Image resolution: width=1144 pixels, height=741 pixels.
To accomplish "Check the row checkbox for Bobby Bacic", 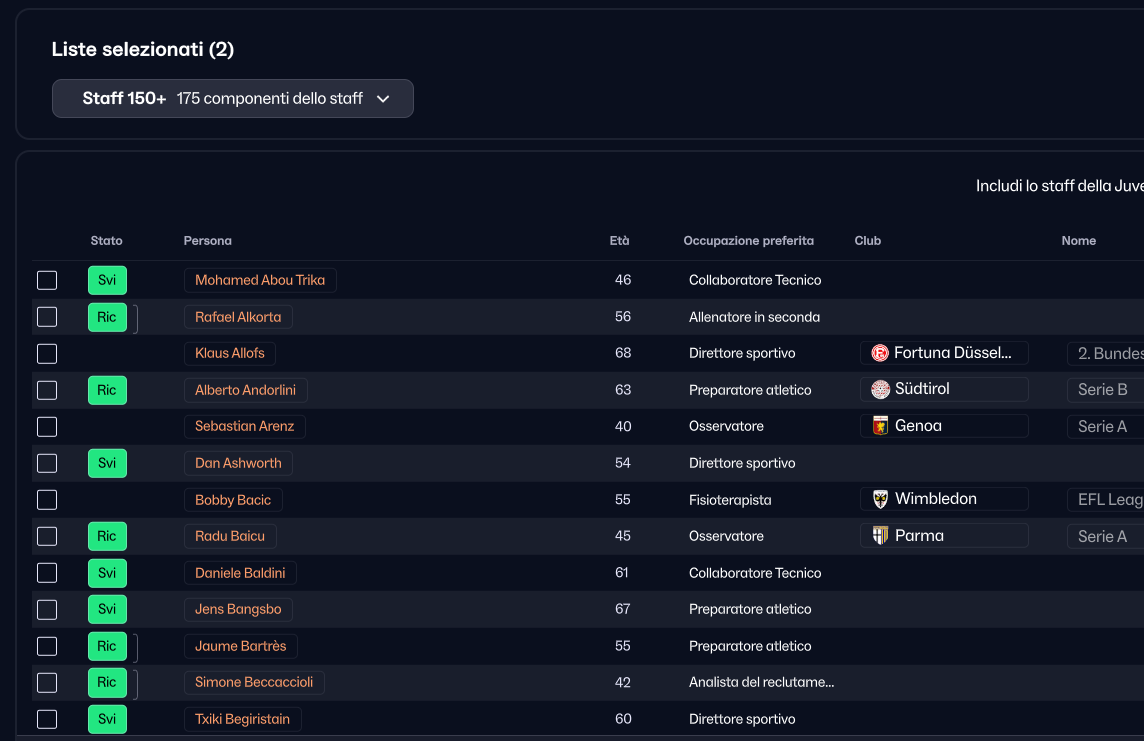I will pos(47,499).
